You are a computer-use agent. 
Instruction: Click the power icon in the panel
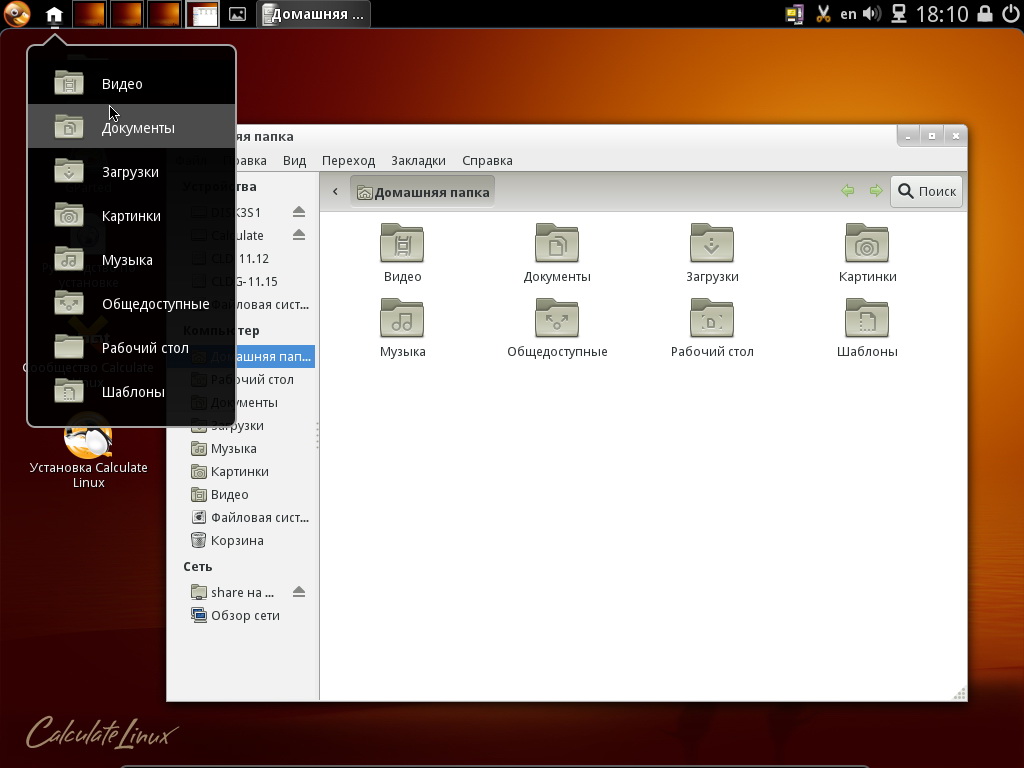click(1010, 13)
